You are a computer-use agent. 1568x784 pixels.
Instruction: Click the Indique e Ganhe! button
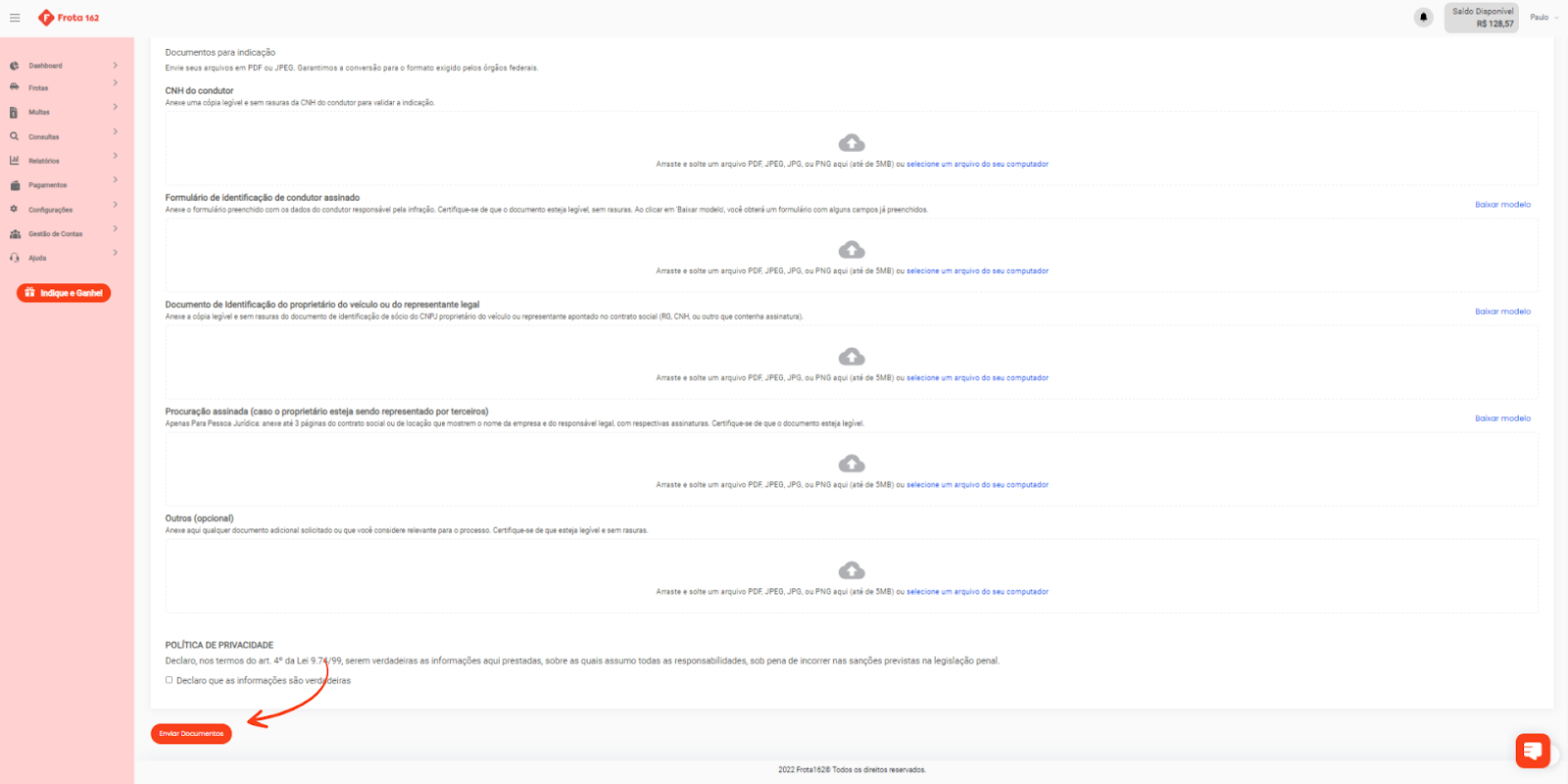64,293
